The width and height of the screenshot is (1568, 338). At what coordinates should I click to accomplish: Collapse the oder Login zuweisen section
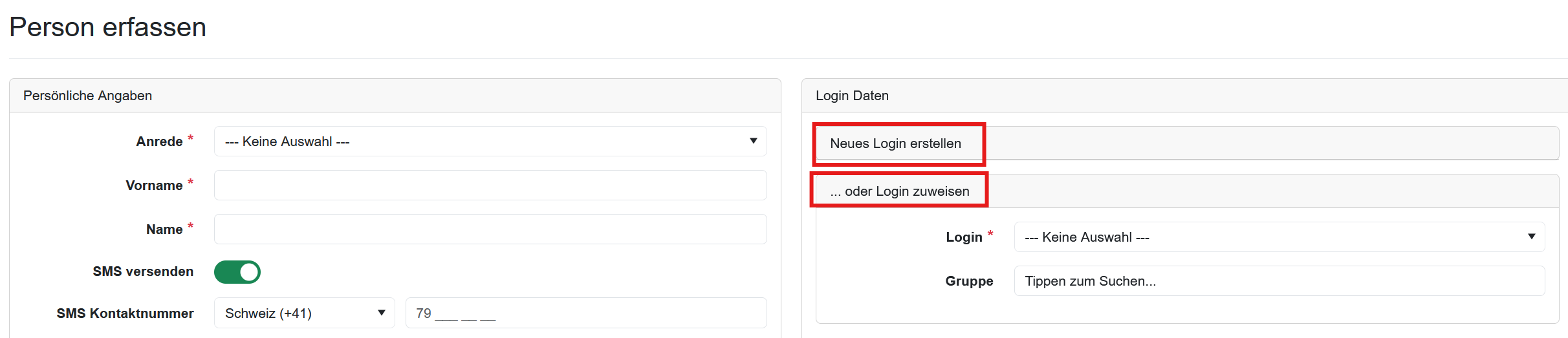(899, 191)
